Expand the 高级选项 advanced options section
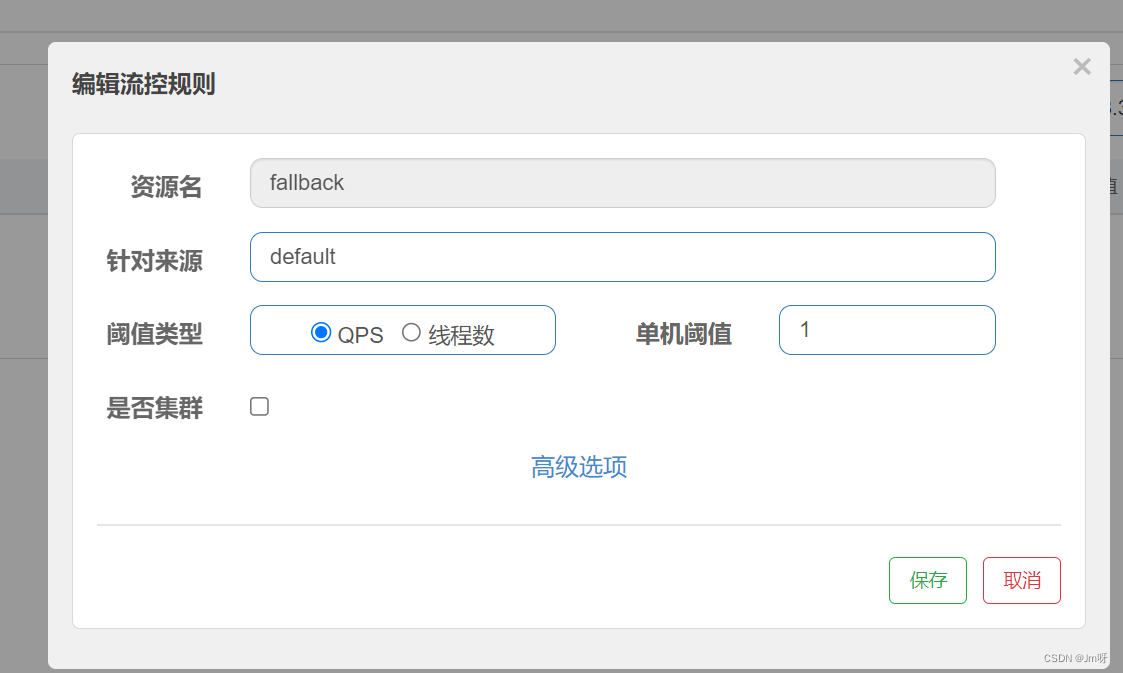Viewport: 1123px width, 673px height. click(579, 467)
